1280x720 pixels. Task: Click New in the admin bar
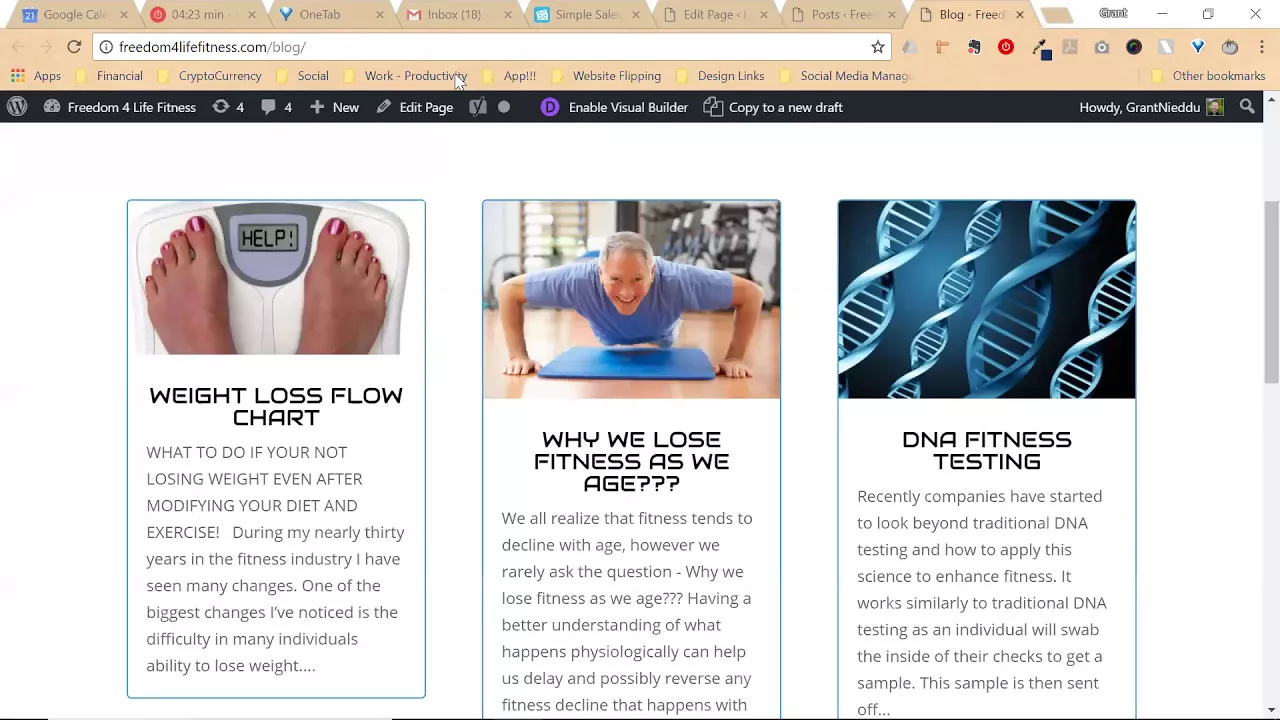(334, 107)
